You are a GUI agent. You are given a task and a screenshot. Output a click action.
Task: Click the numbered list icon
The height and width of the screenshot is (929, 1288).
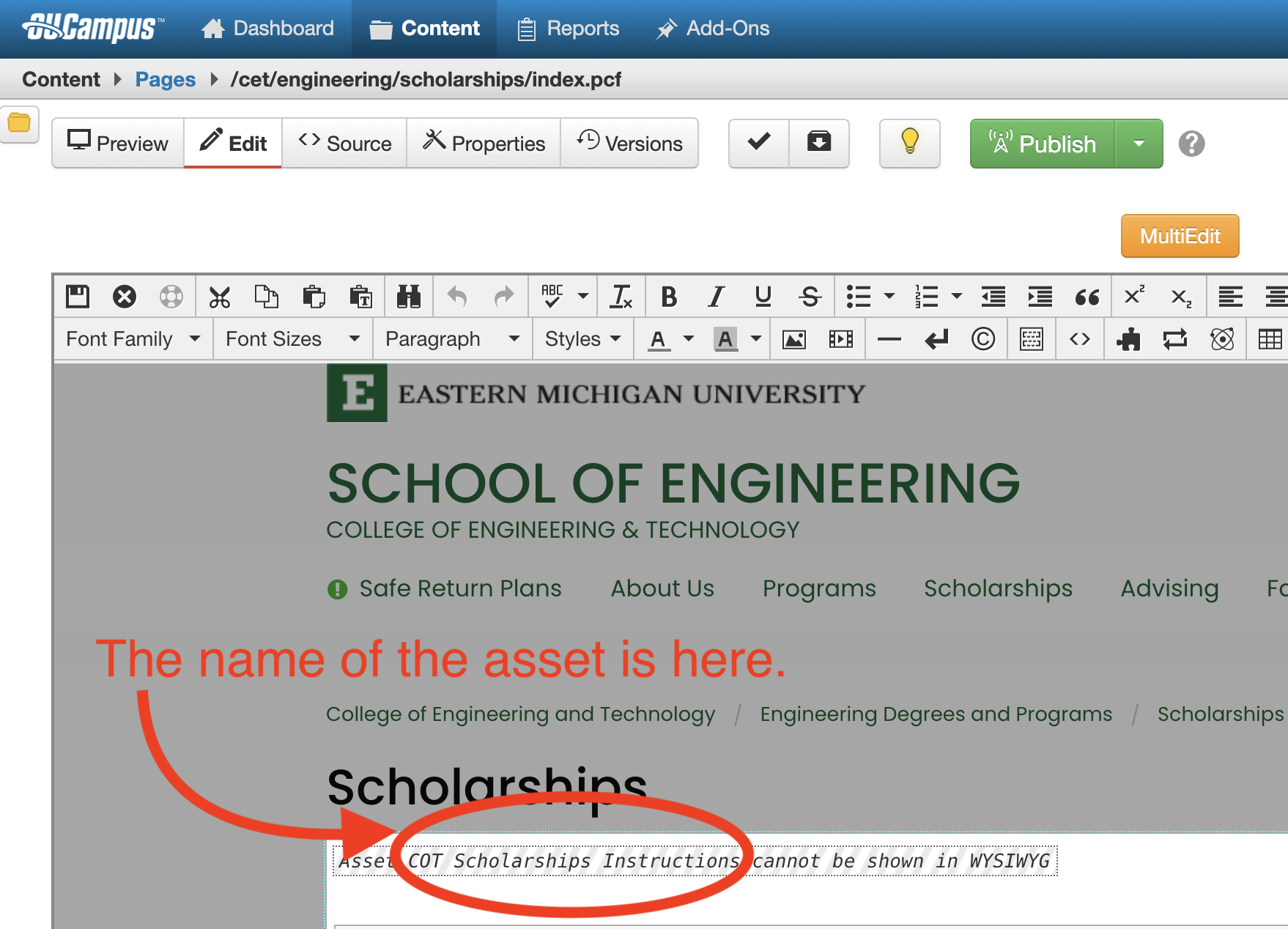click(x=926, y=297)
